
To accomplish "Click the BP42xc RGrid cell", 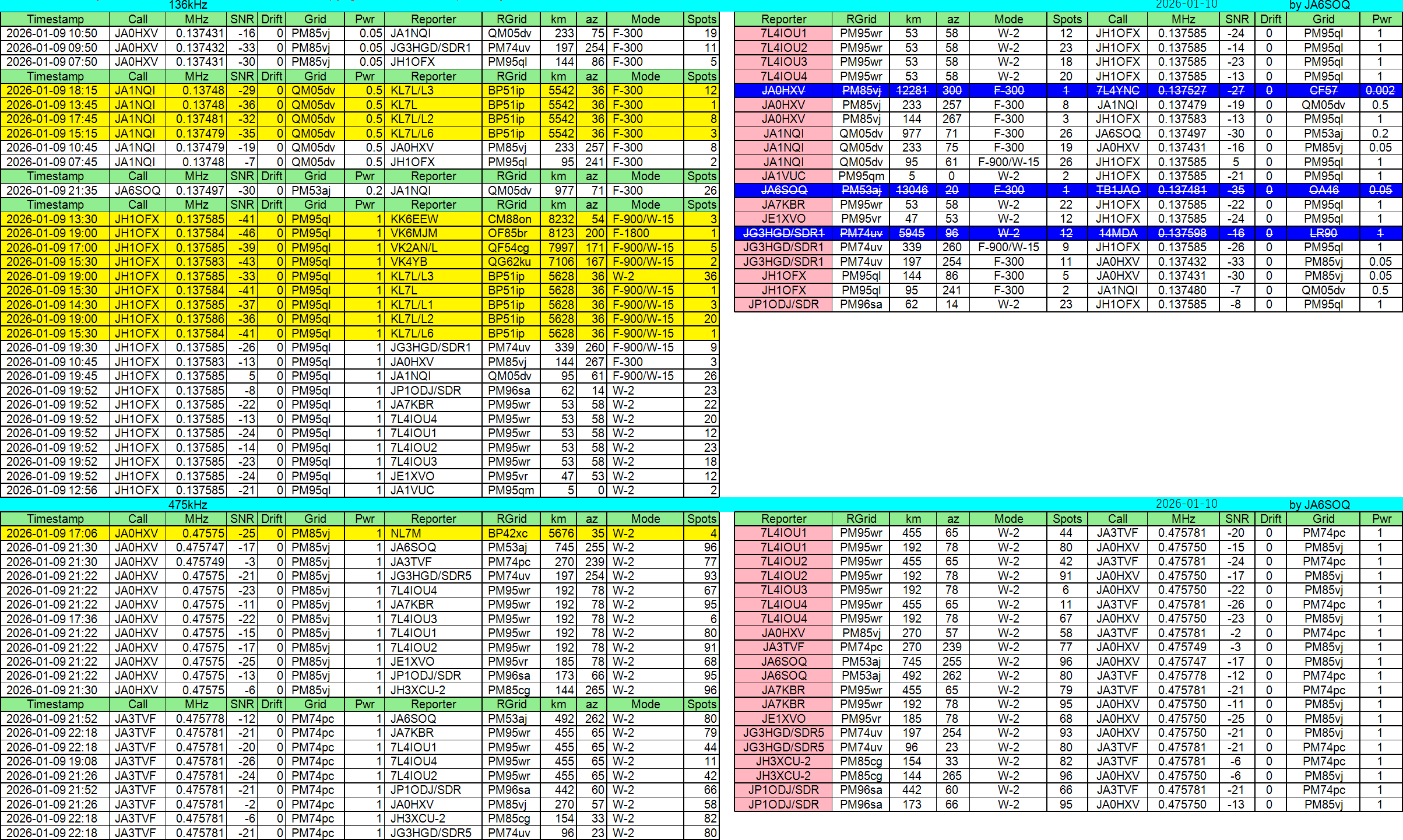I will coord(508,533).
